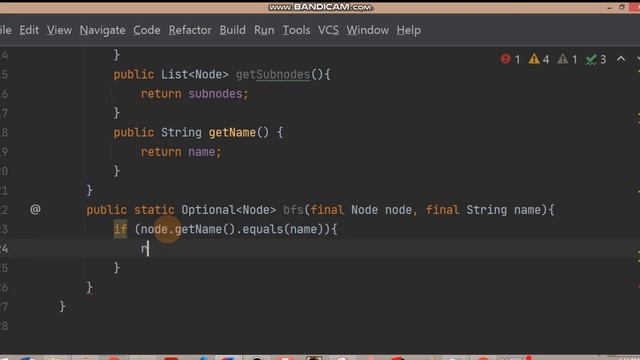
Task: Click the getSubnodes method name
Action: (273, 75)
